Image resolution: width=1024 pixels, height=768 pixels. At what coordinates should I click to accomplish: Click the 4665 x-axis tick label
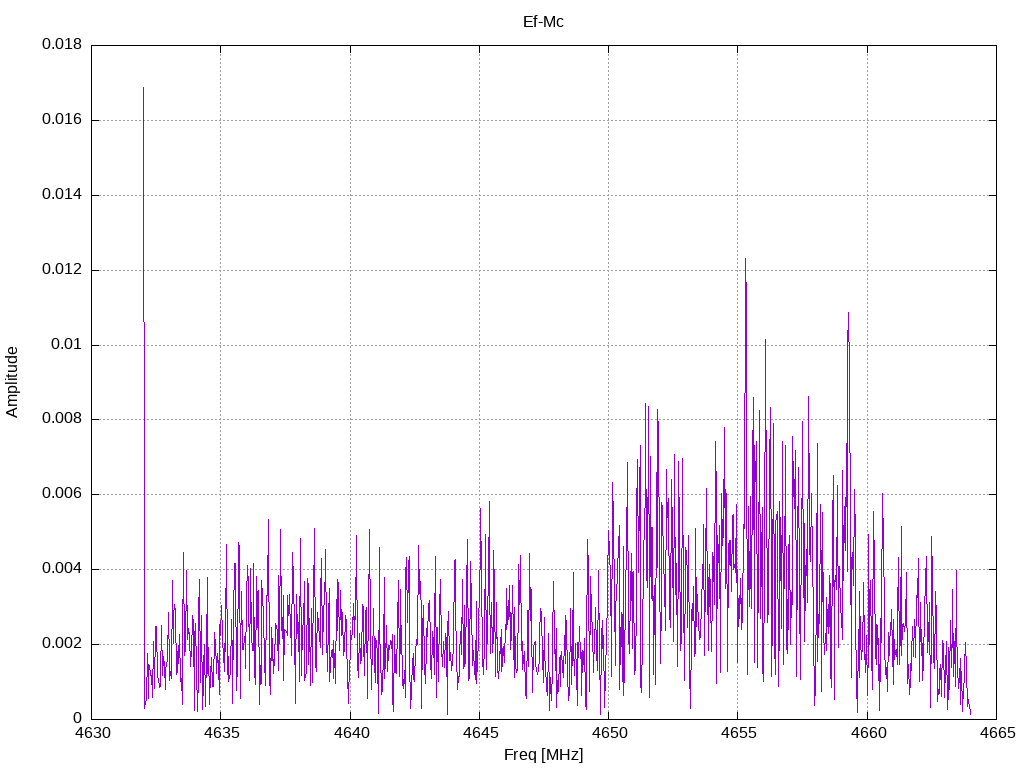coord(997,733)
